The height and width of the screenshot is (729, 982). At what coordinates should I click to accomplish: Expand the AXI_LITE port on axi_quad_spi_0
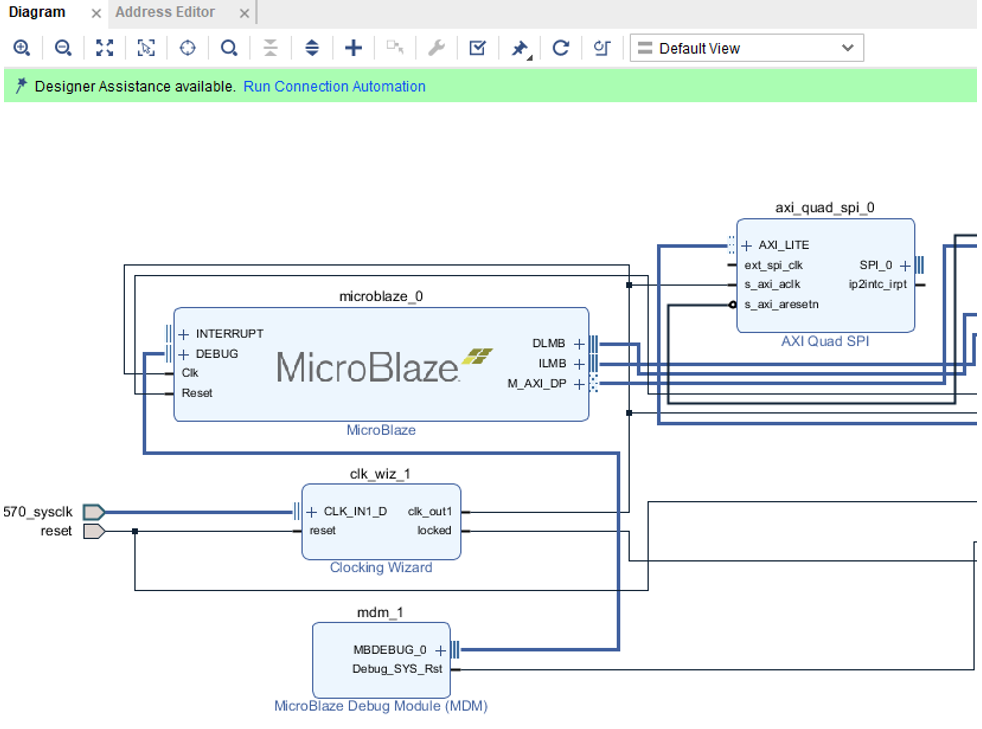[x=746, y=245]
